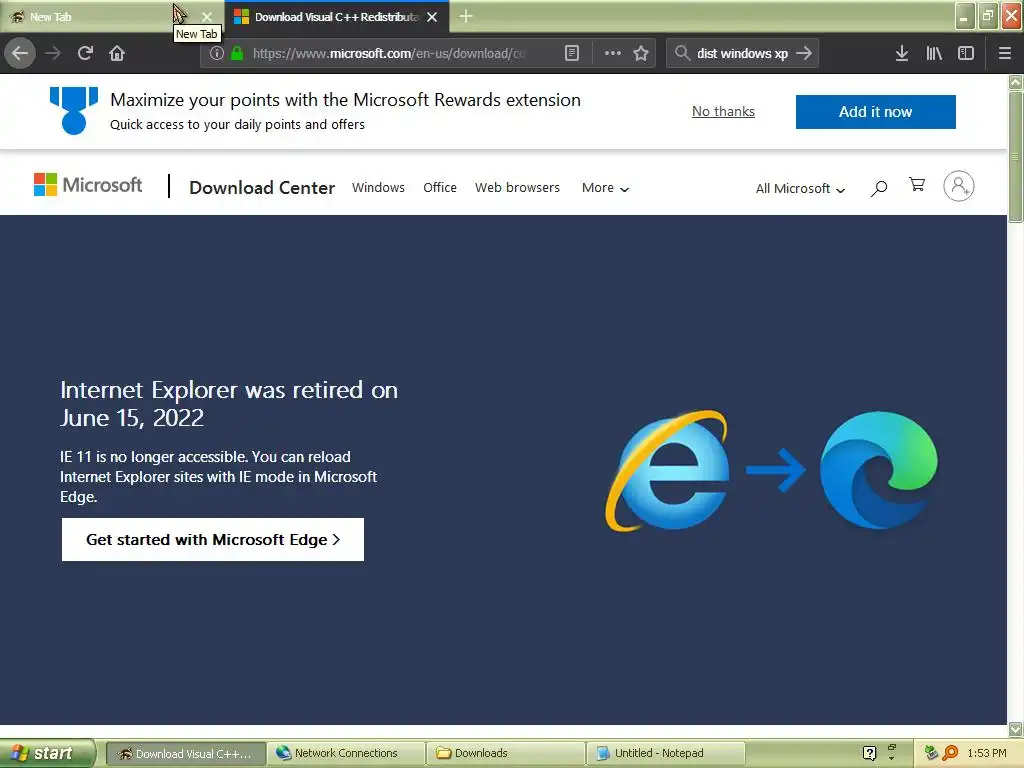Go back with the browser back arrow
Viewport: 1024px width, 768px height.
(x=20, y=53)
